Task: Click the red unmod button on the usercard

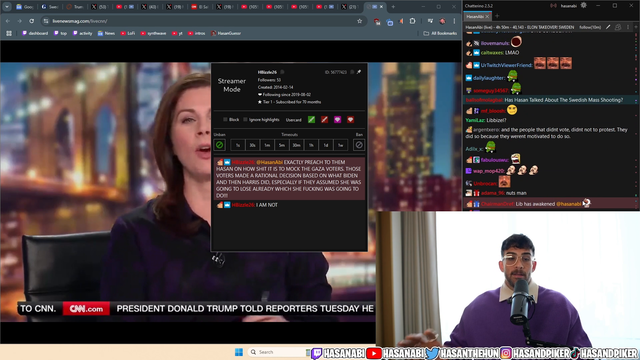Action: pos(324,120)
